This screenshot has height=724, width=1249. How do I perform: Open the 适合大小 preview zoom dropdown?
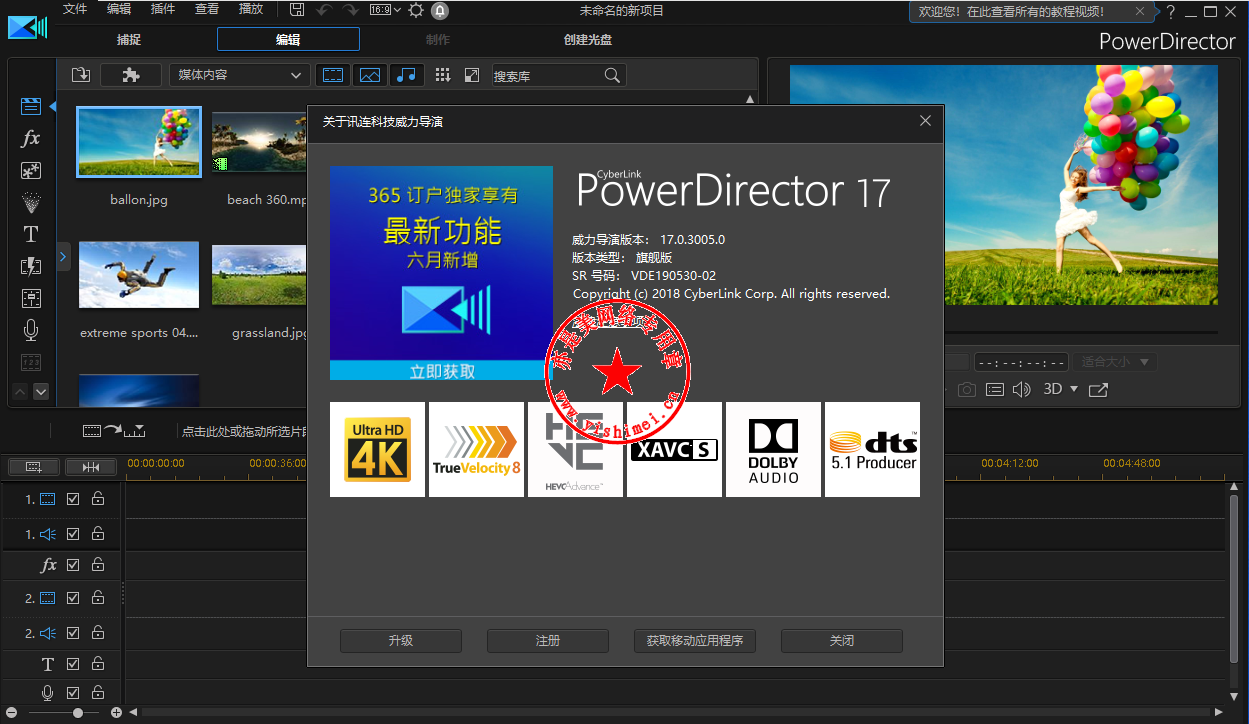click(x=1116, y=362)
